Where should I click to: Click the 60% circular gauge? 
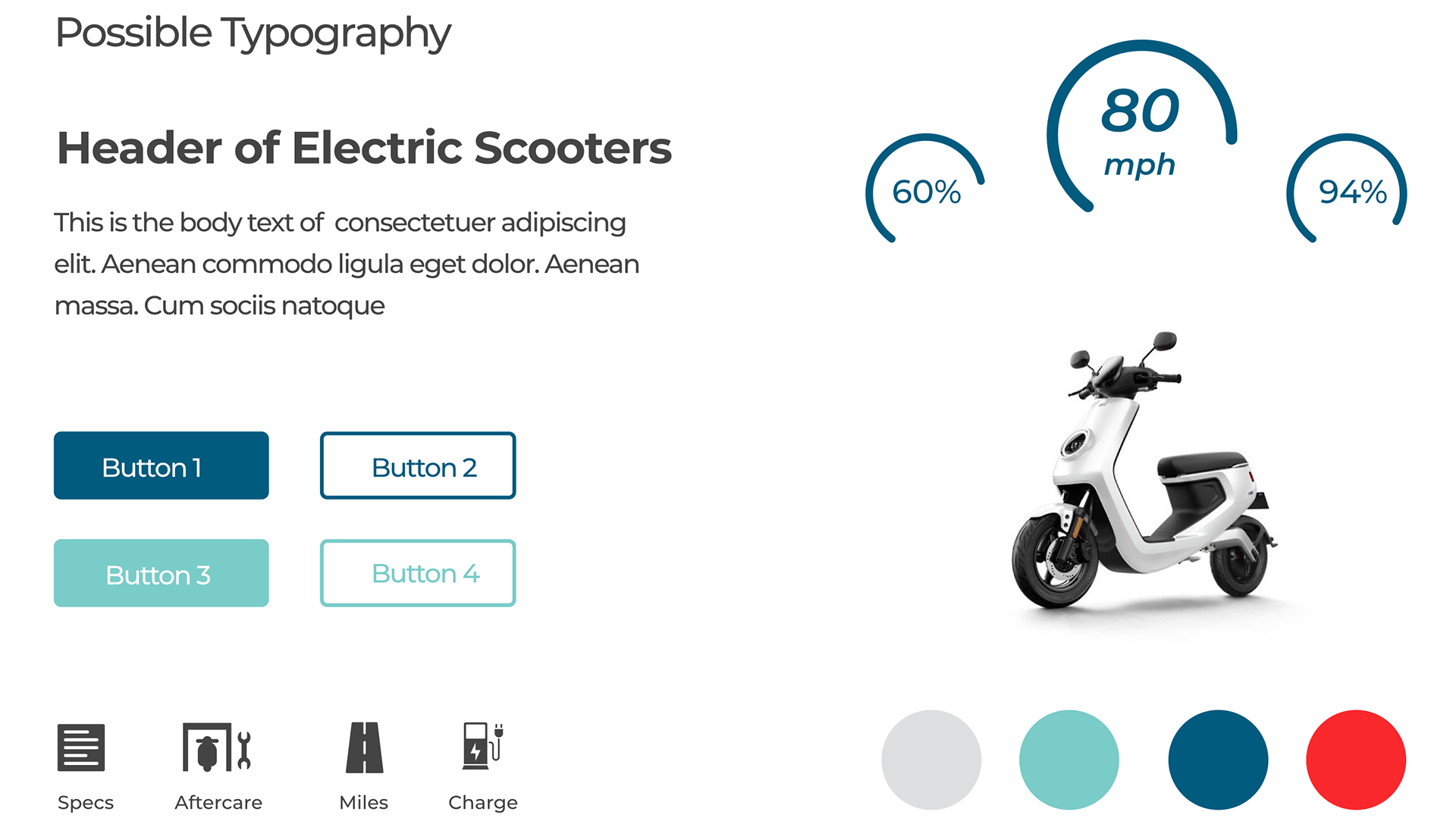point(926,191)
